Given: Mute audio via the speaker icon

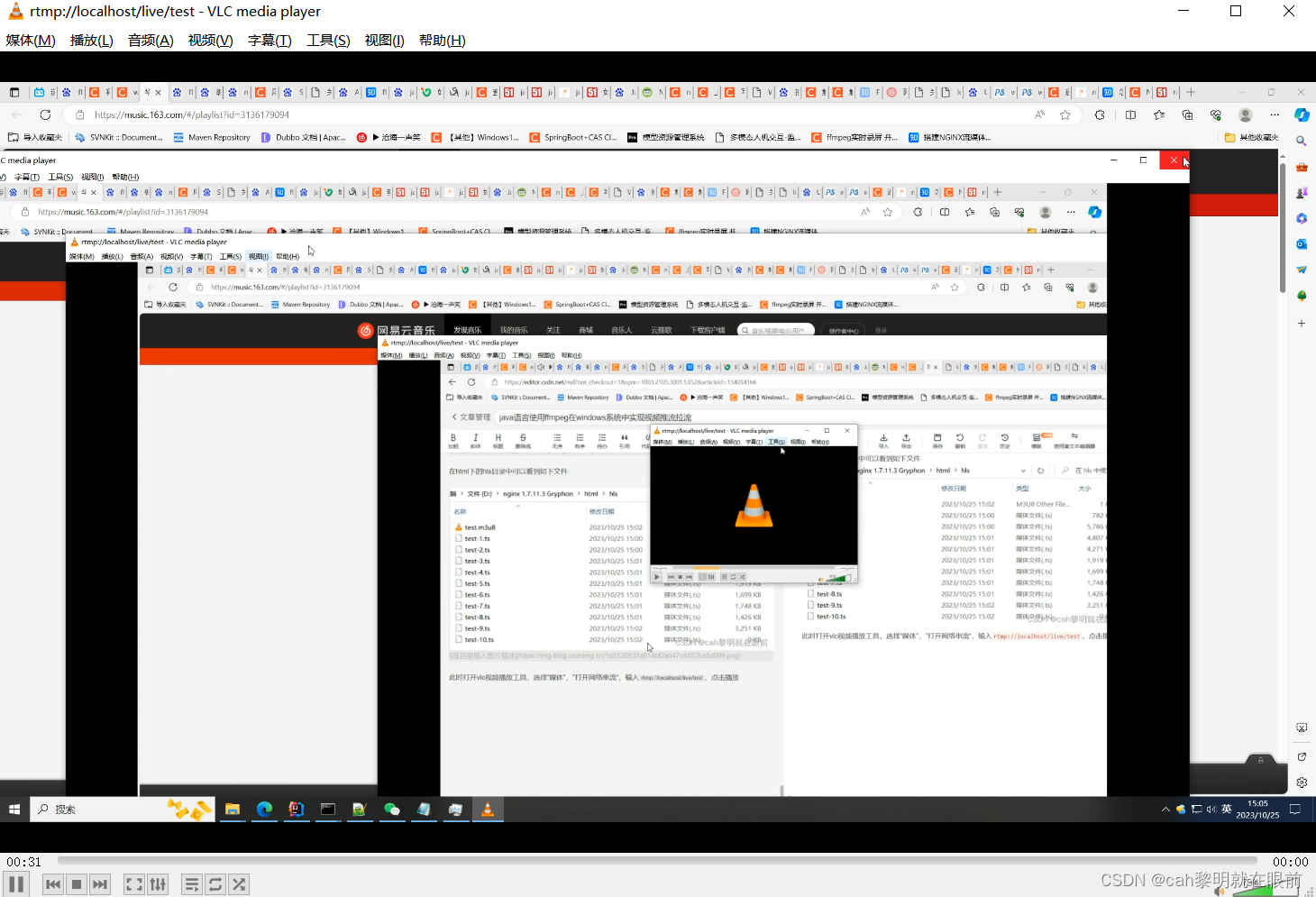Looking at the screenshot, I should (1220, 891).
